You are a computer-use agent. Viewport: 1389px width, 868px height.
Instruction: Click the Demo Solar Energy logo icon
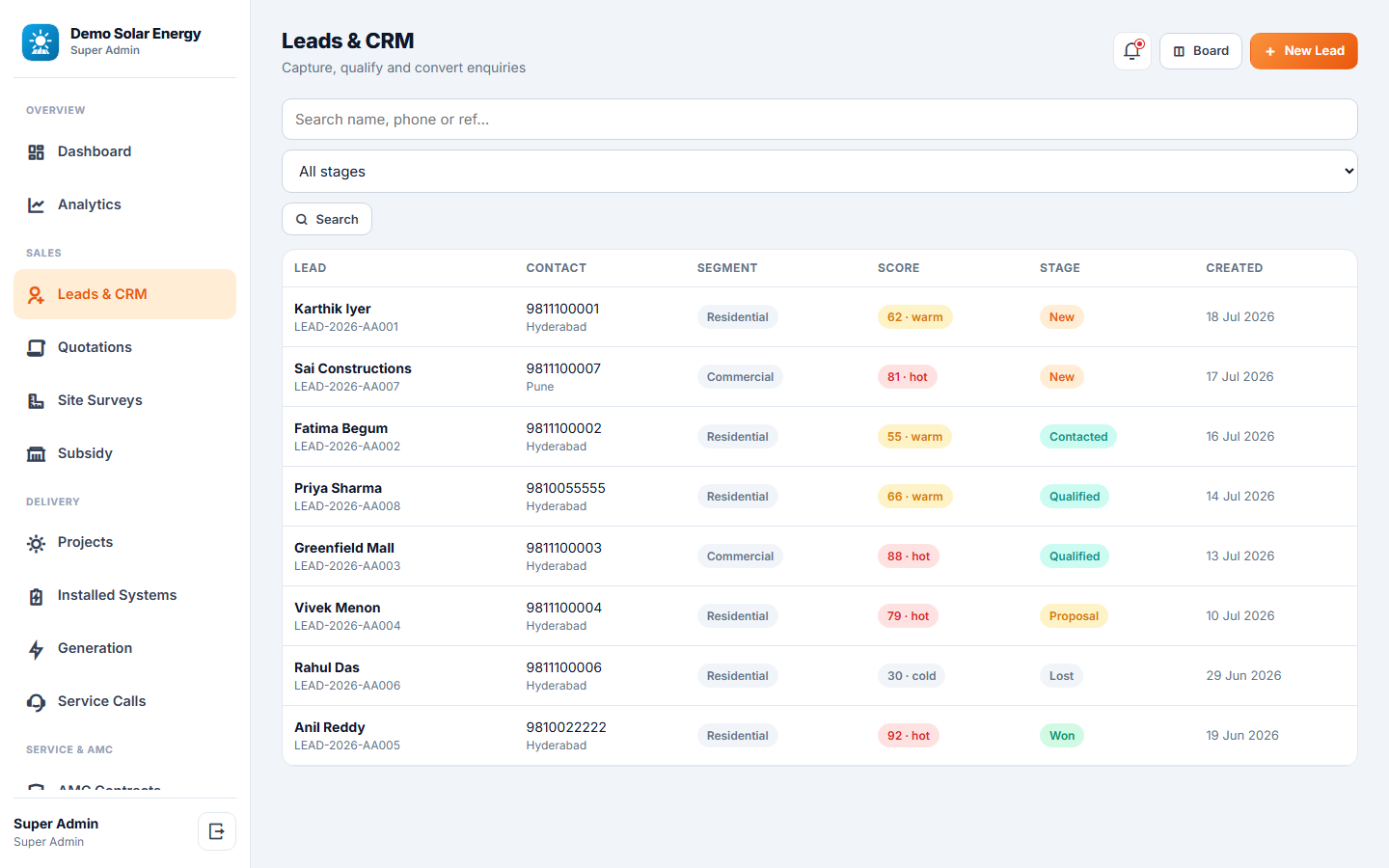[41, 42]
